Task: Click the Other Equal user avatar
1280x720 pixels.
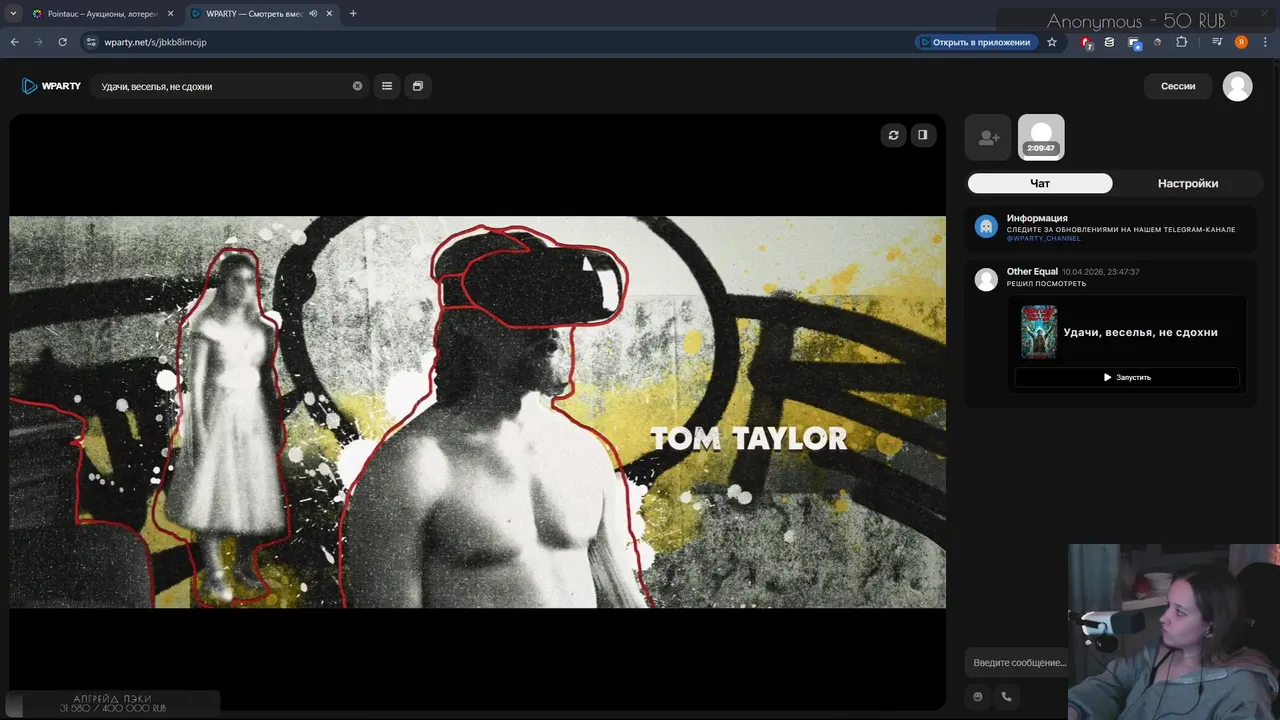Action: pos(986,279)
